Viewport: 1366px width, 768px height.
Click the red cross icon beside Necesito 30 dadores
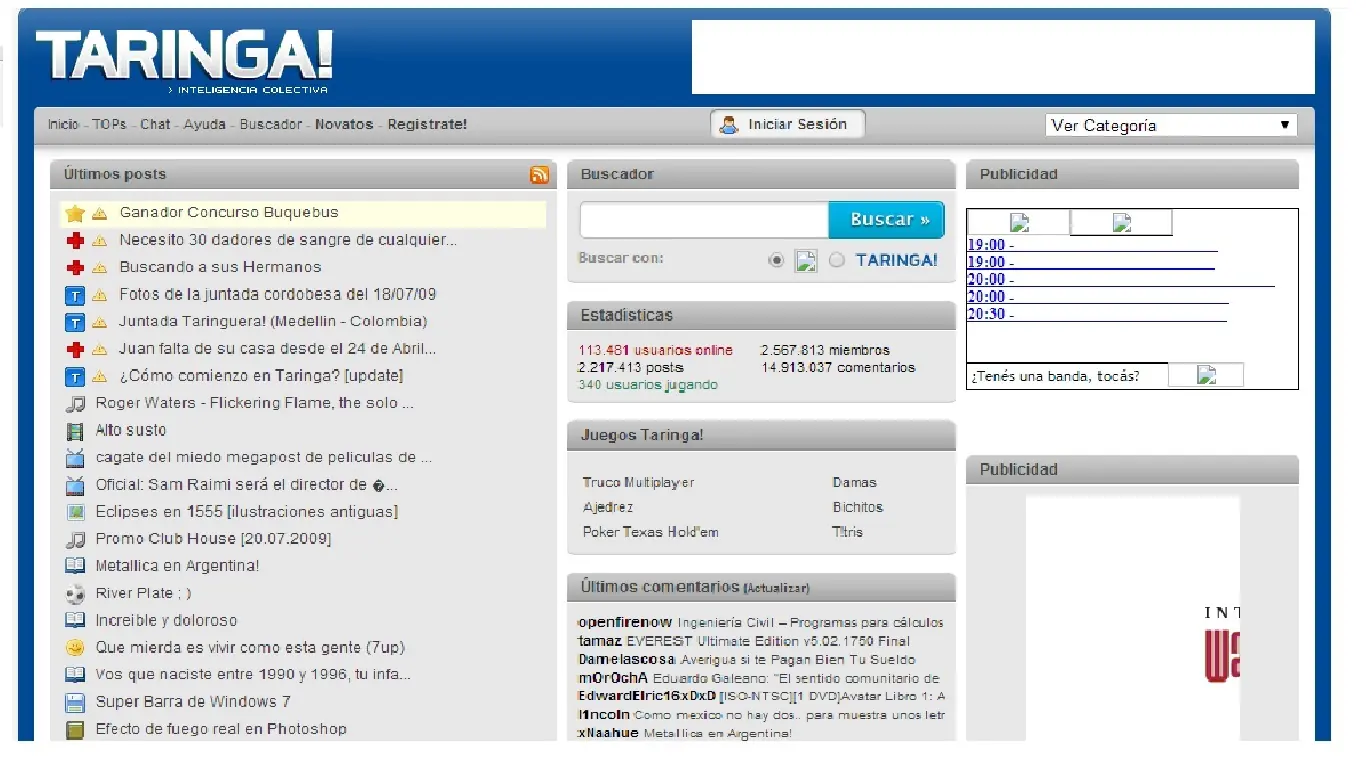(x=75, y=240)
